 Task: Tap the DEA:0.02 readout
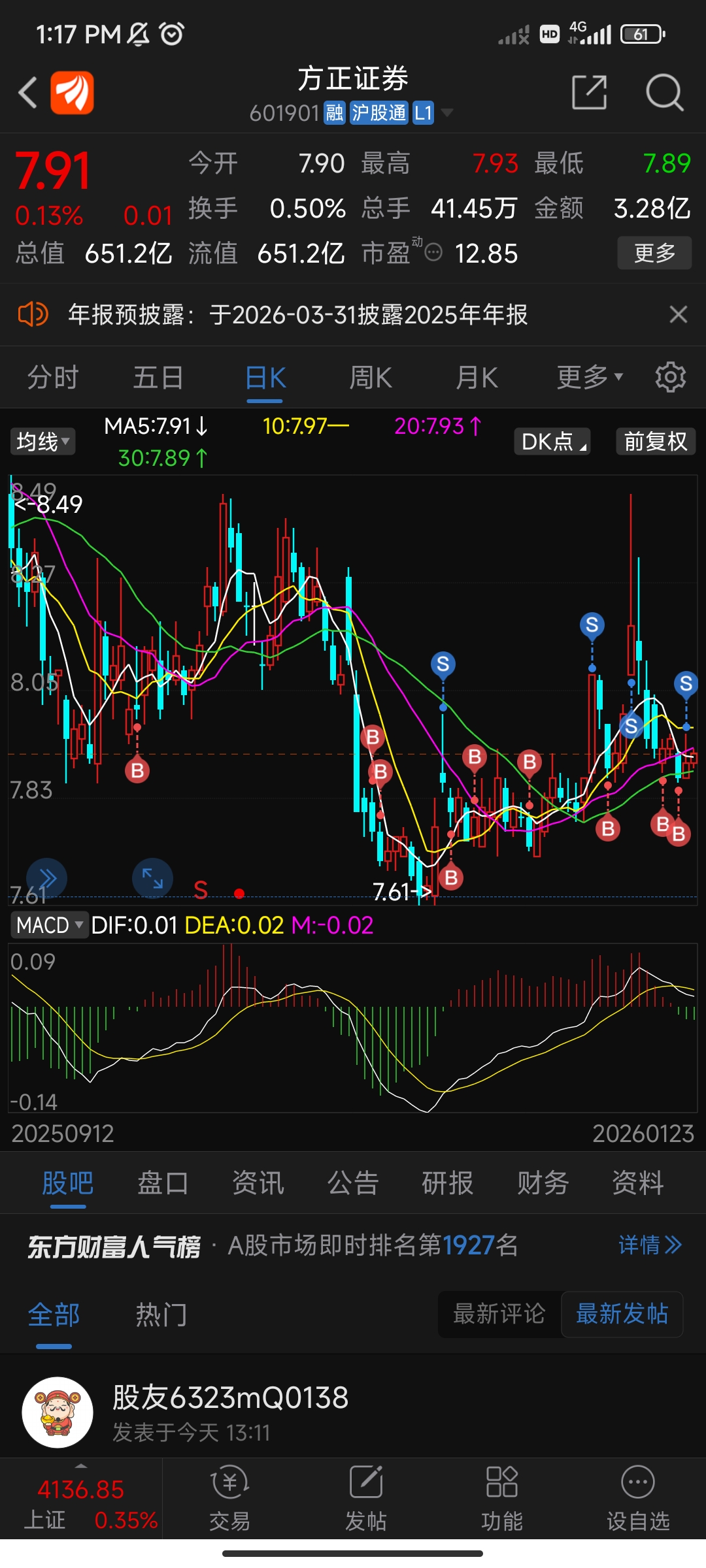click(234, 925)
